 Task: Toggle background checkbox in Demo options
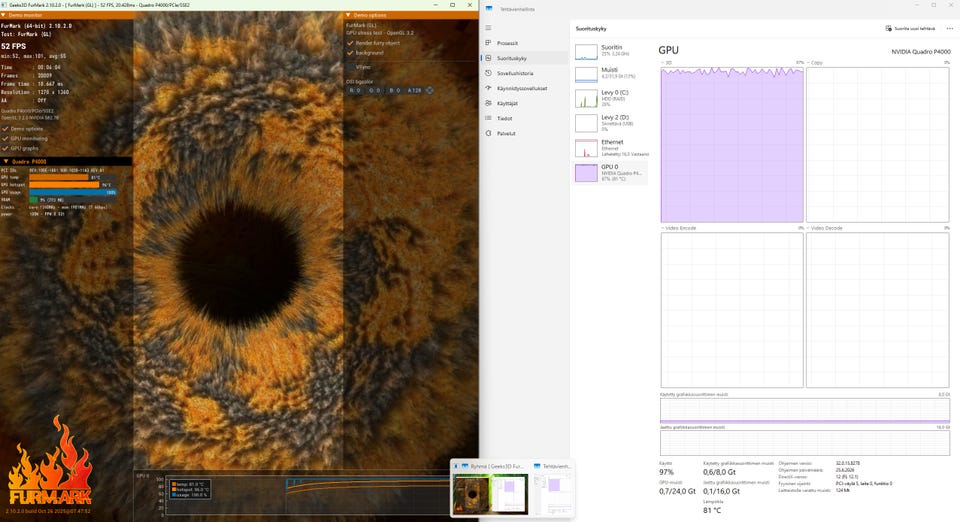(x=350, y=53)
